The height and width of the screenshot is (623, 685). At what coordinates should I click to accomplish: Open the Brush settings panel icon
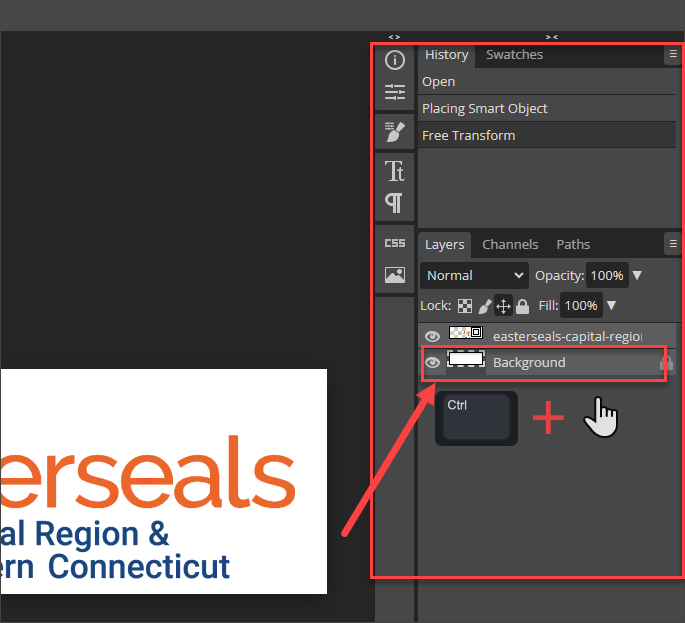click(394, 132)
